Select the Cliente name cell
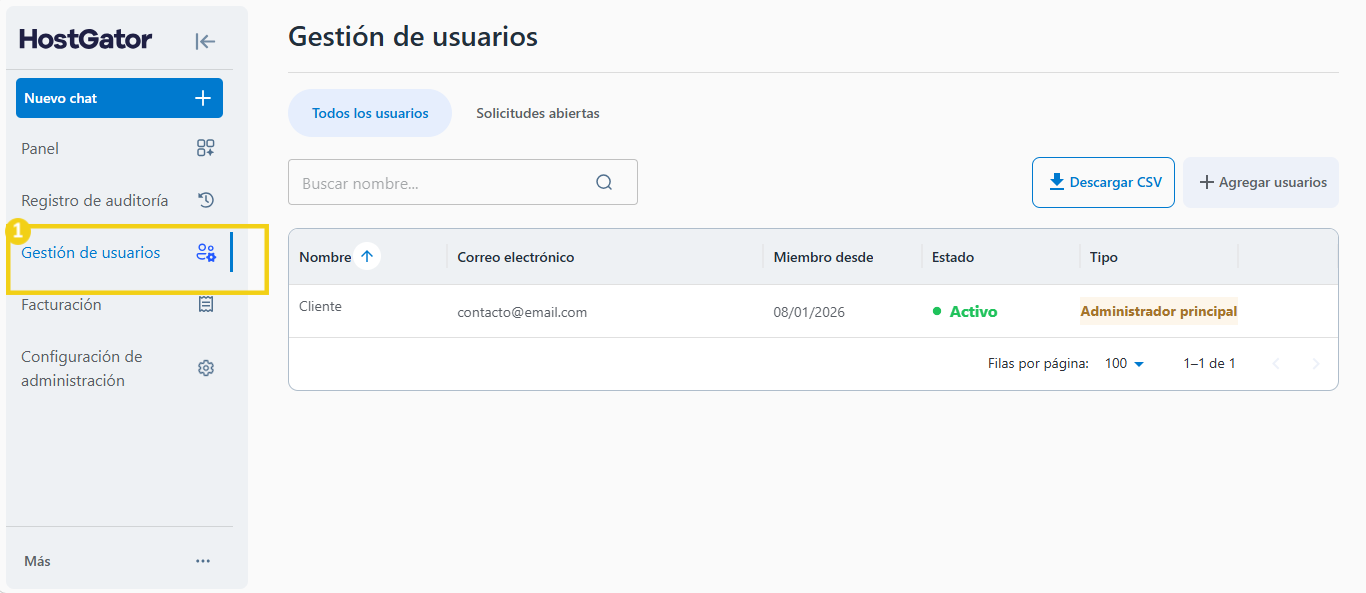This screenshot has width=1366, height=593. (x=320, y=306)
